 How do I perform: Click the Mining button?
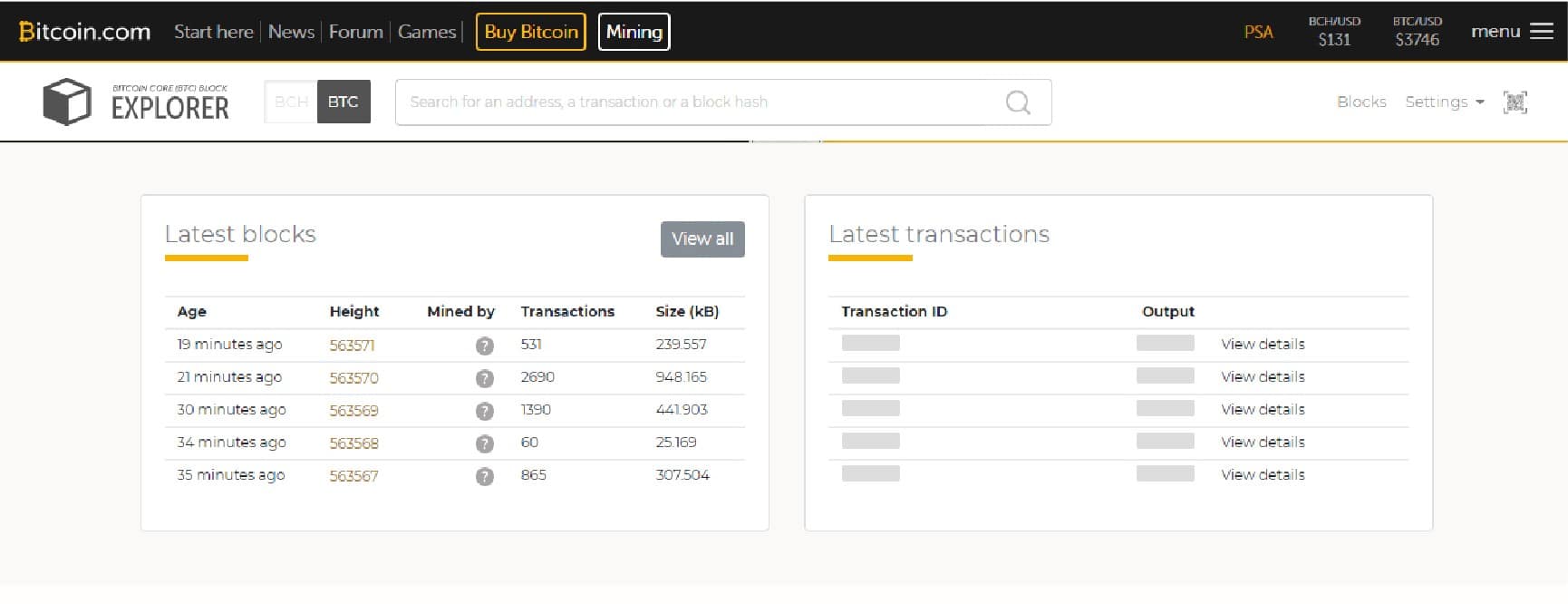[x=634, y=32]
